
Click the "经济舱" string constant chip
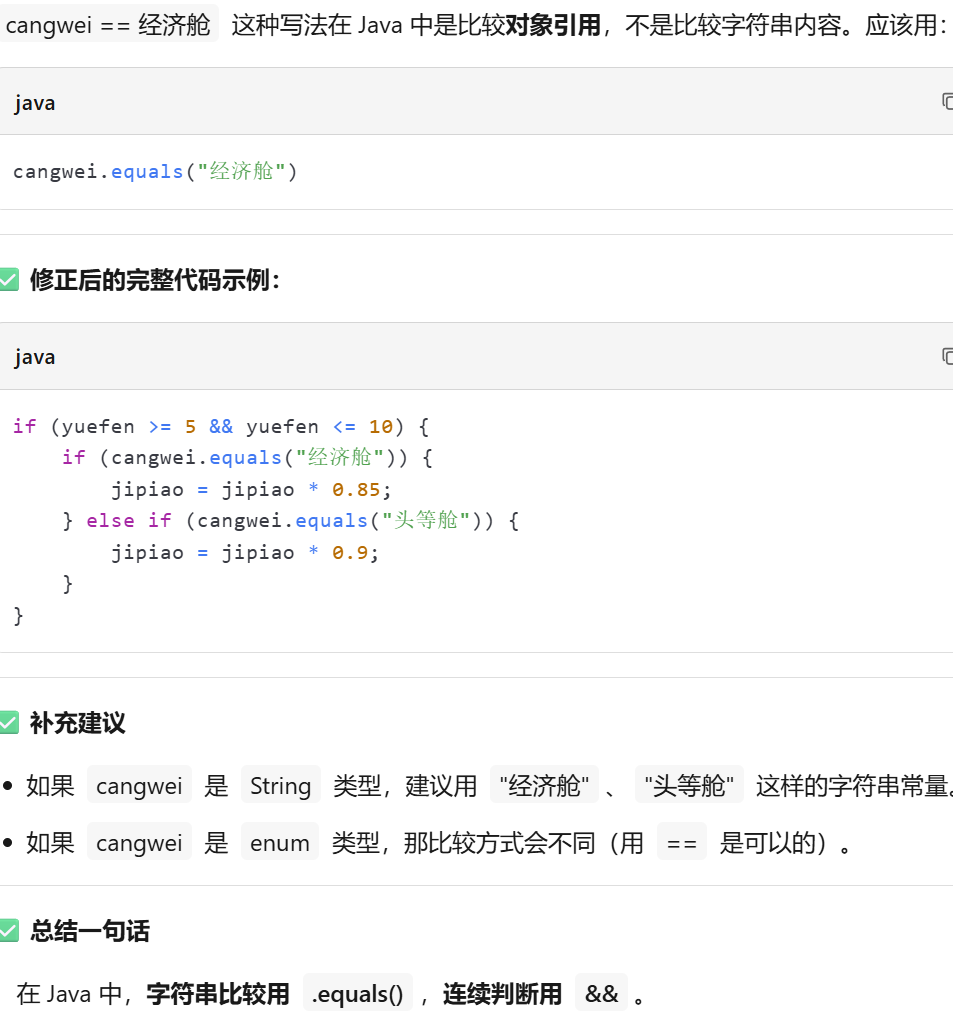pos(544,786)
